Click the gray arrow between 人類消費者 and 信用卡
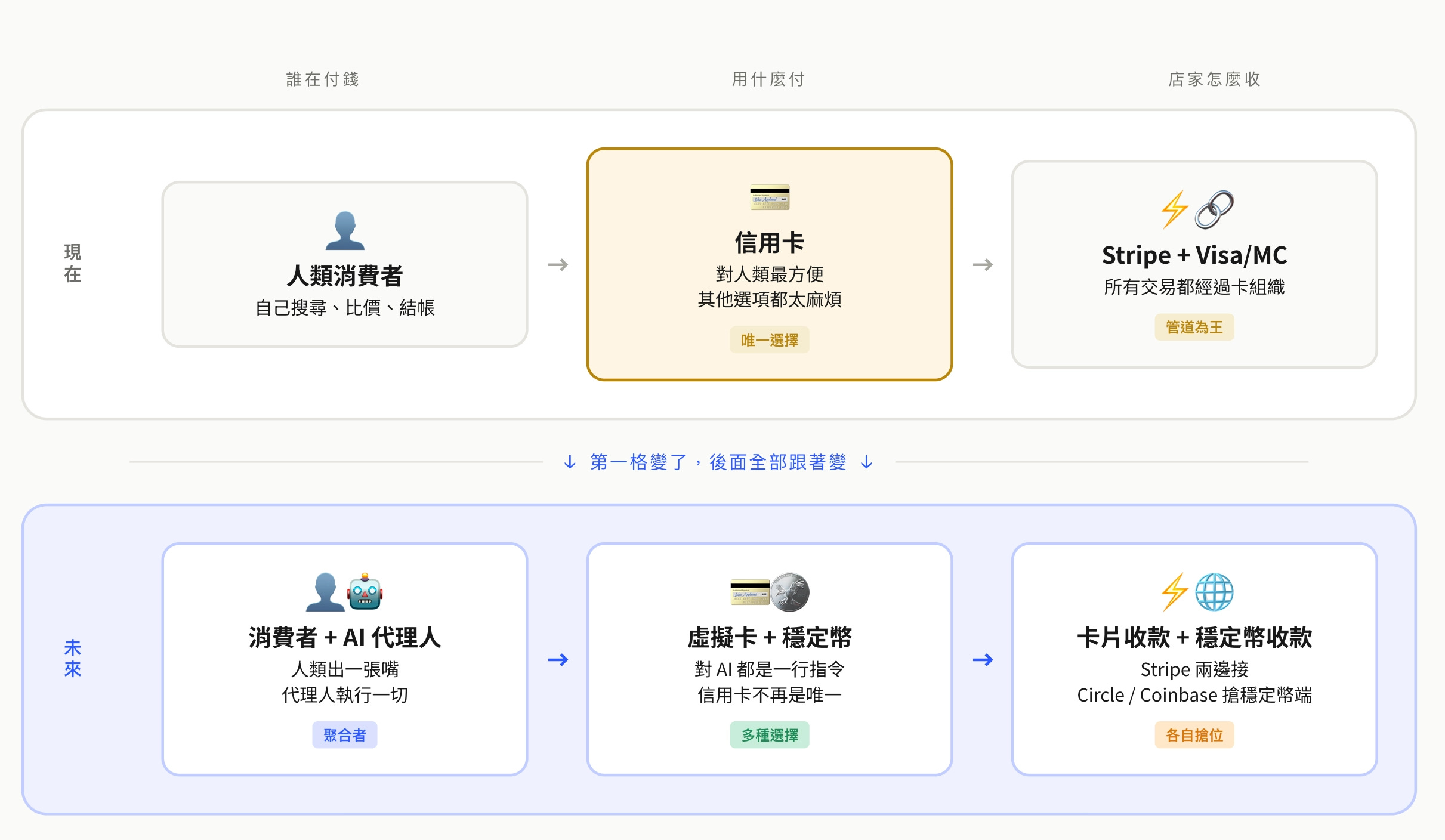This screenshot has height=840, width=1445. point(558,264)
